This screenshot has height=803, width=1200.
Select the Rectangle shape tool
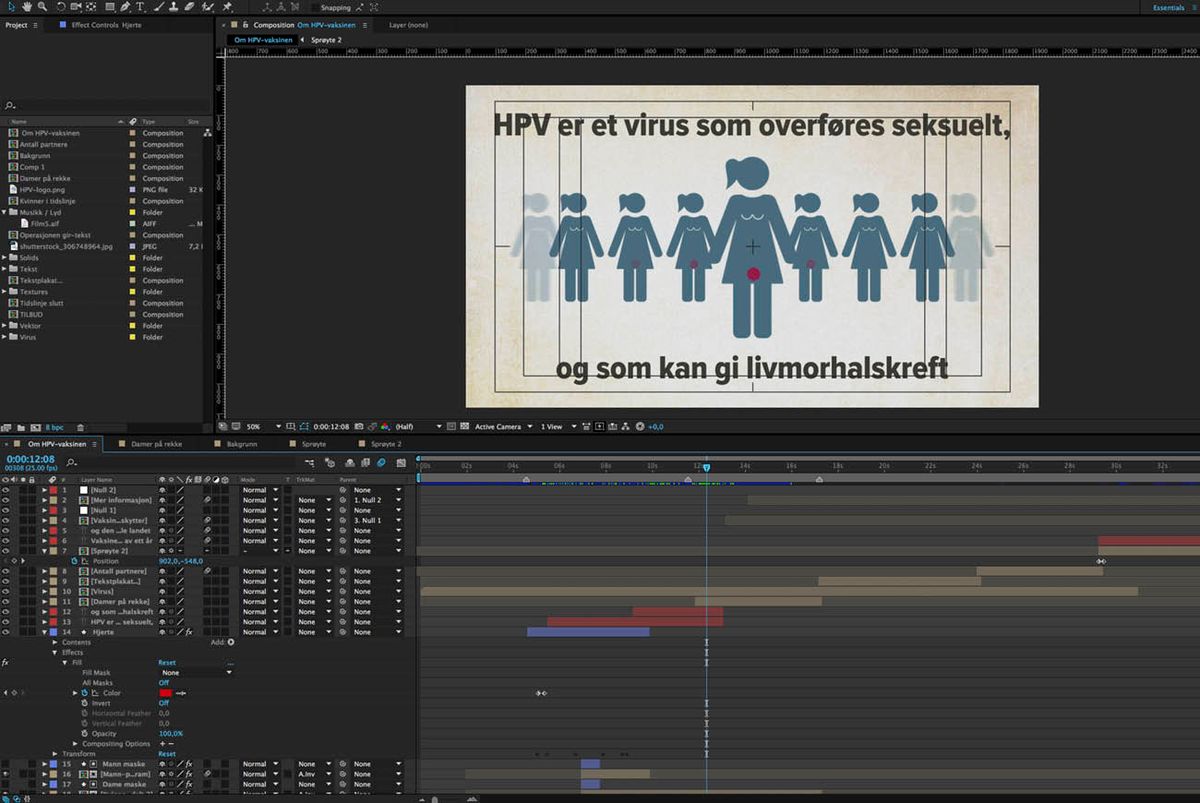click(110, 7)
